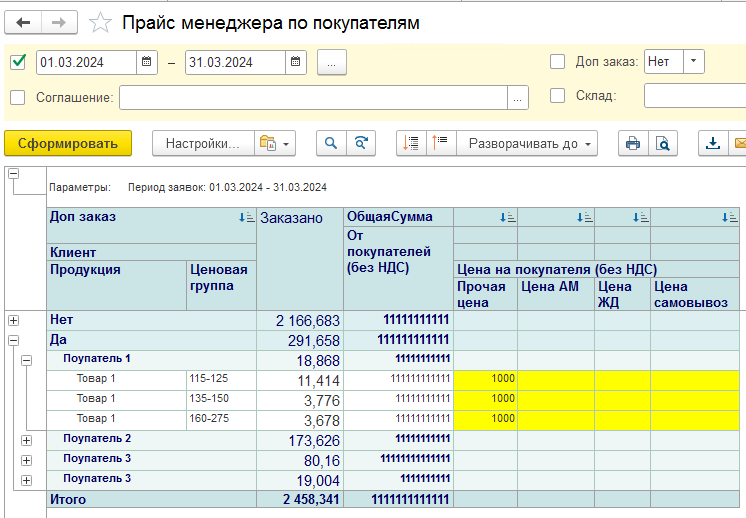This screenshot has height=518, width=746.
Task: Expand the Поупатель 2 group
Action: click(x=27, y=440)
